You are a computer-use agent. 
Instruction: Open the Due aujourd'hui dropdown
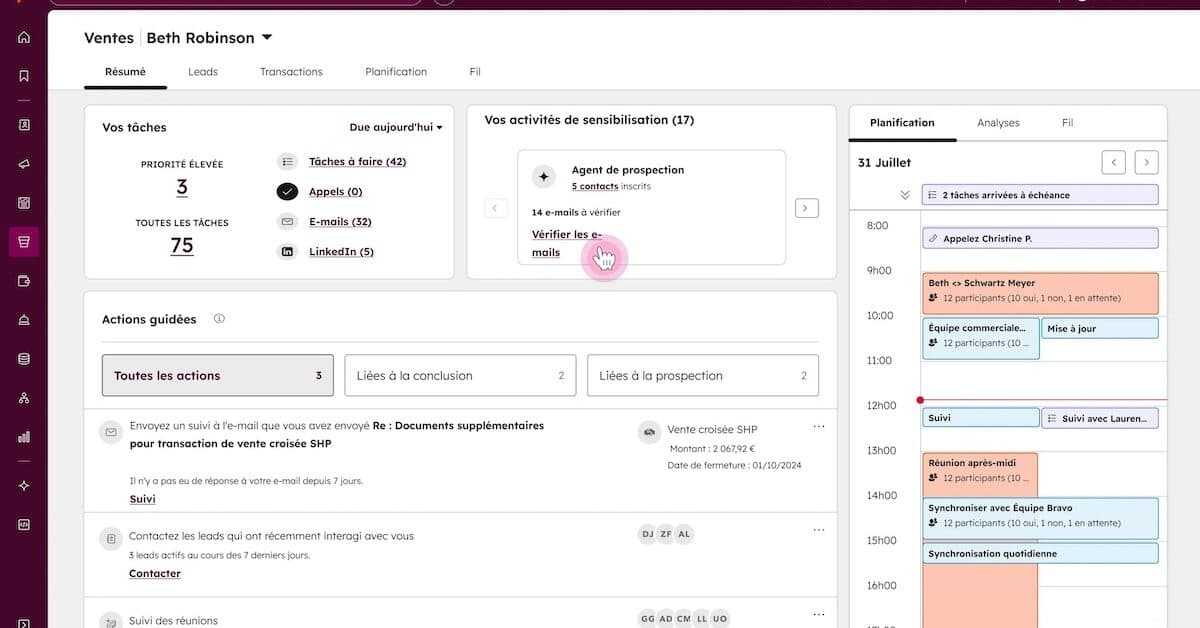[396, 127]
